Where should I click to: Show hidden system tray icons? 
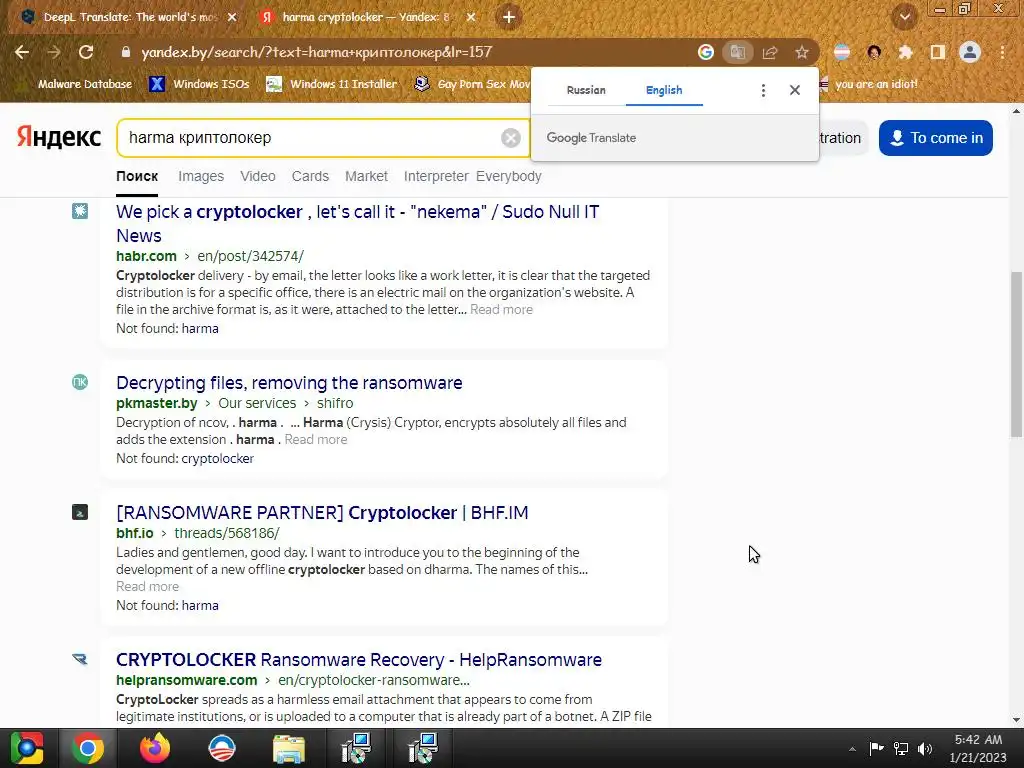(852, 749)
